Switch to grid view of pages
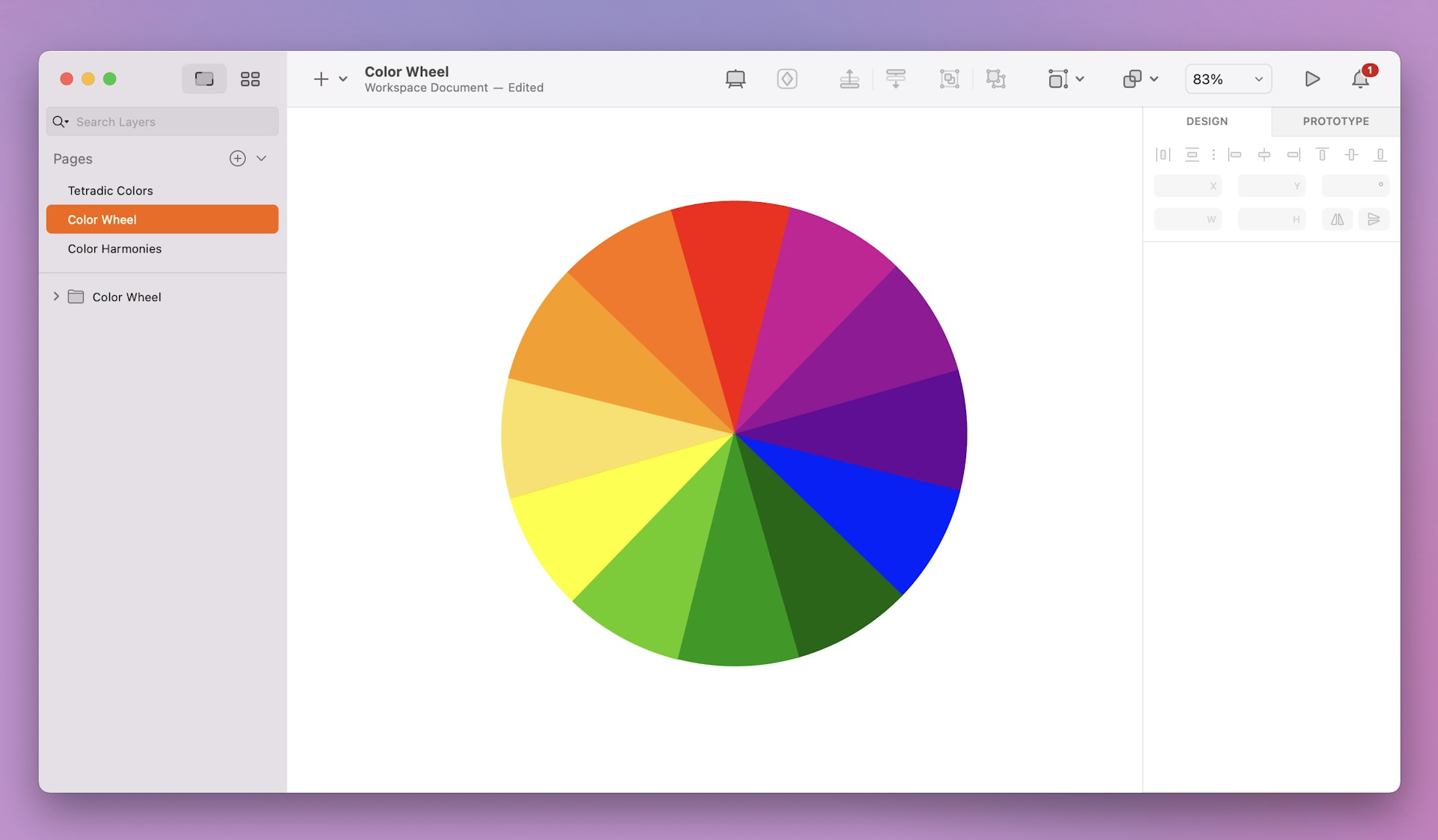 pos(249,79)
